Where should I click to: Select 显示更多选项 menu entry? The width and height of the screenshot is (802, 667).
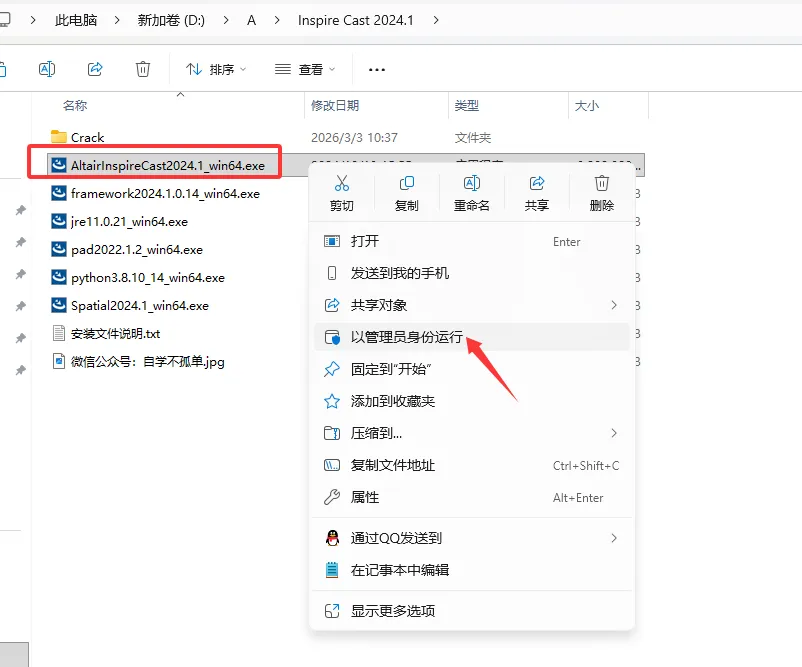(471, 610)
